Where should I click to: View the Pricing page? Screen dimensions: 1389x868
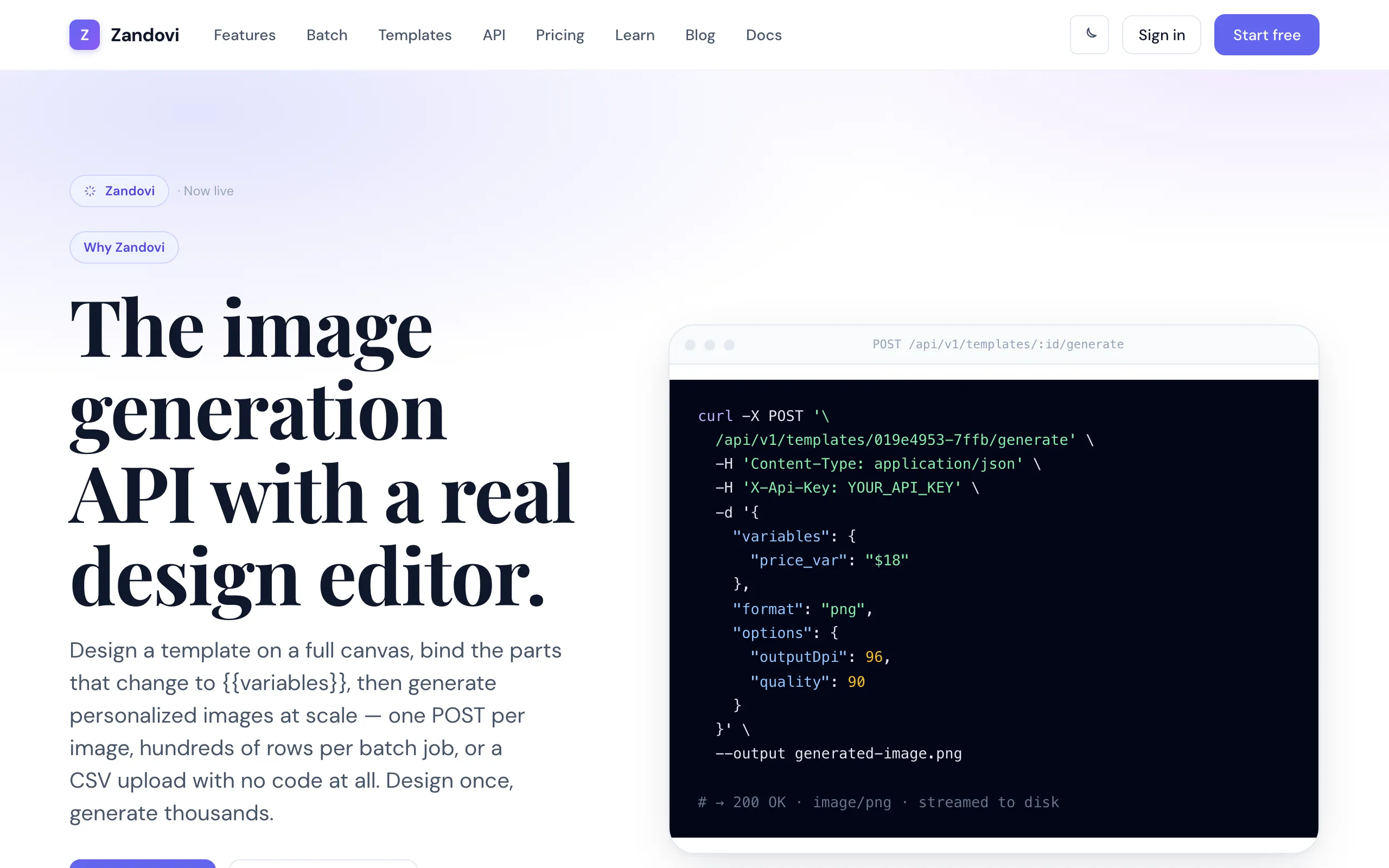point(559,35)
